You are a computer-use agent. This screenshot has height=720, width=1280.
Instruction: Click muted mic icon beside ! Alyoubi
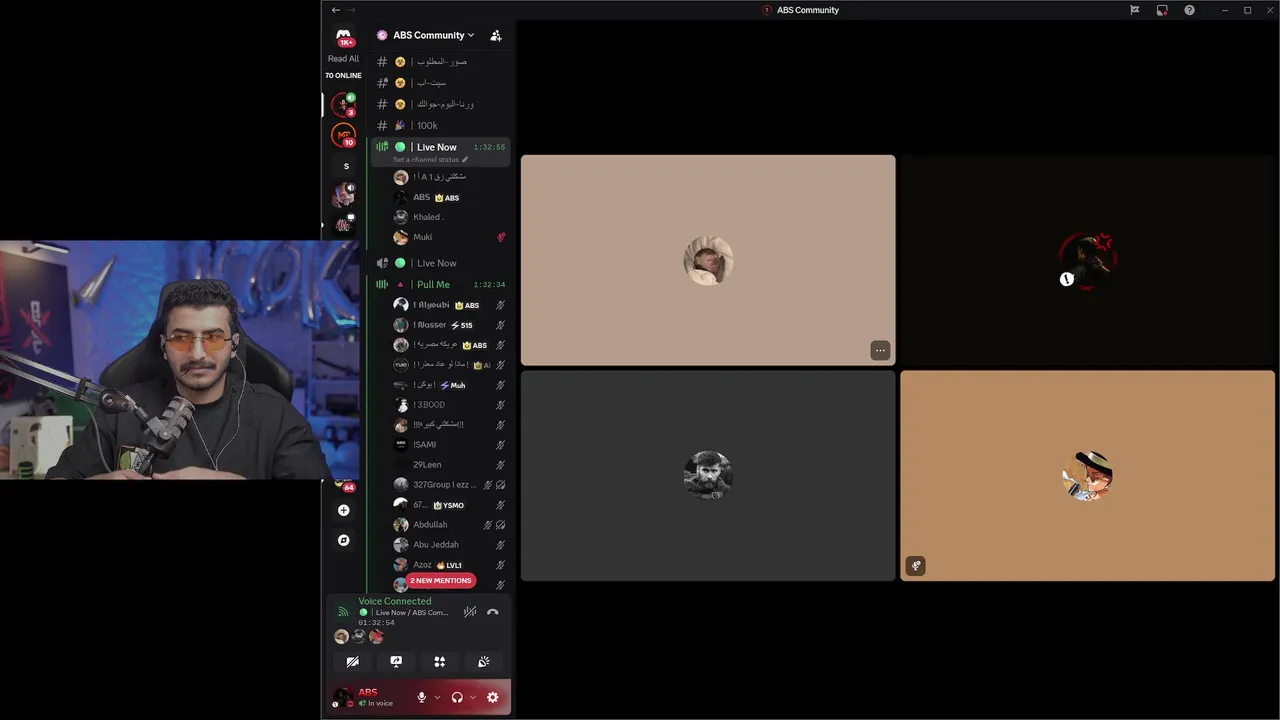pyautogui.click(x=501, y=305)
